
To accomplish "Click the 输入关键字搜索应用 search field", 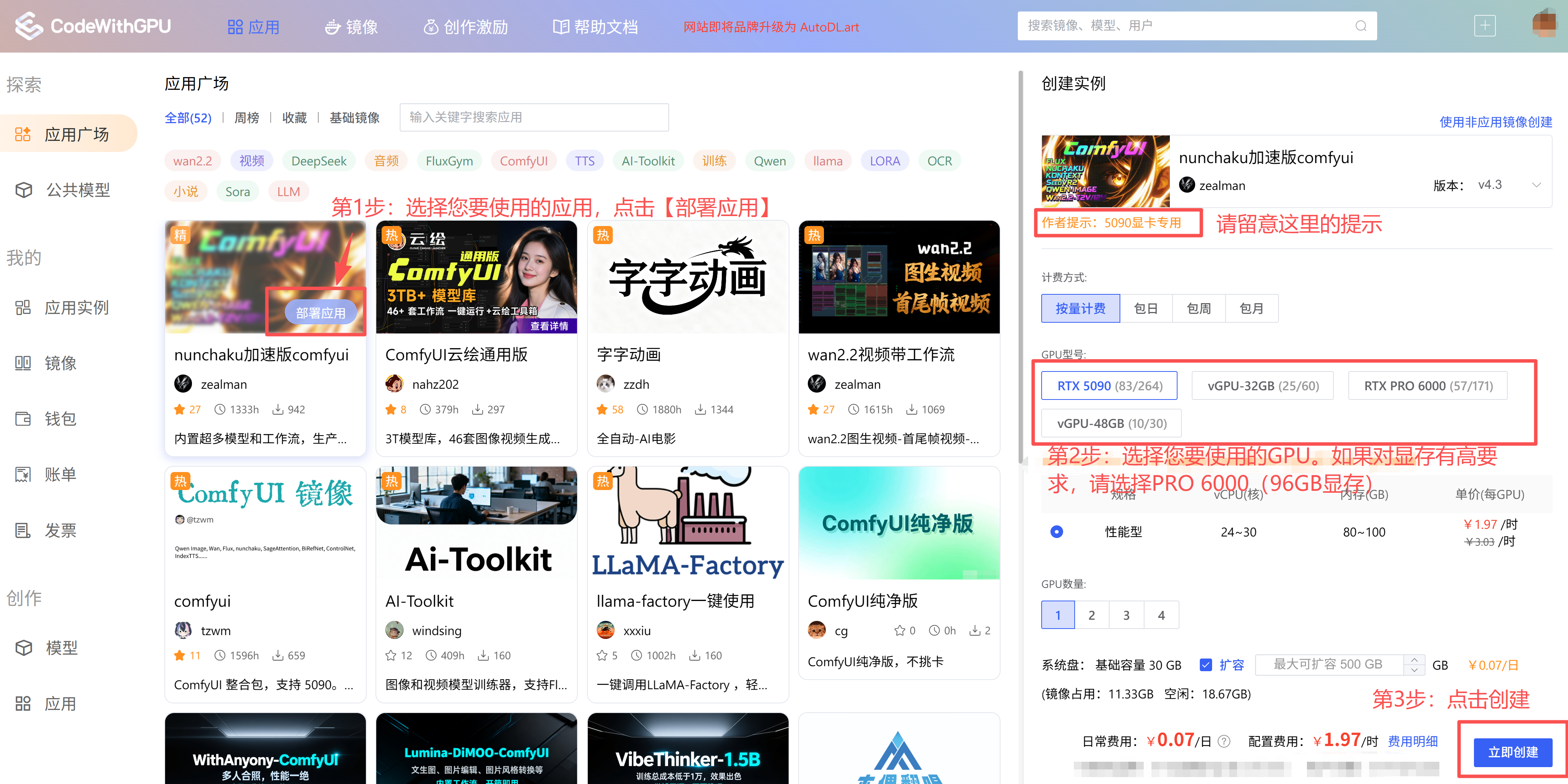I will click(x=534, y=117).
